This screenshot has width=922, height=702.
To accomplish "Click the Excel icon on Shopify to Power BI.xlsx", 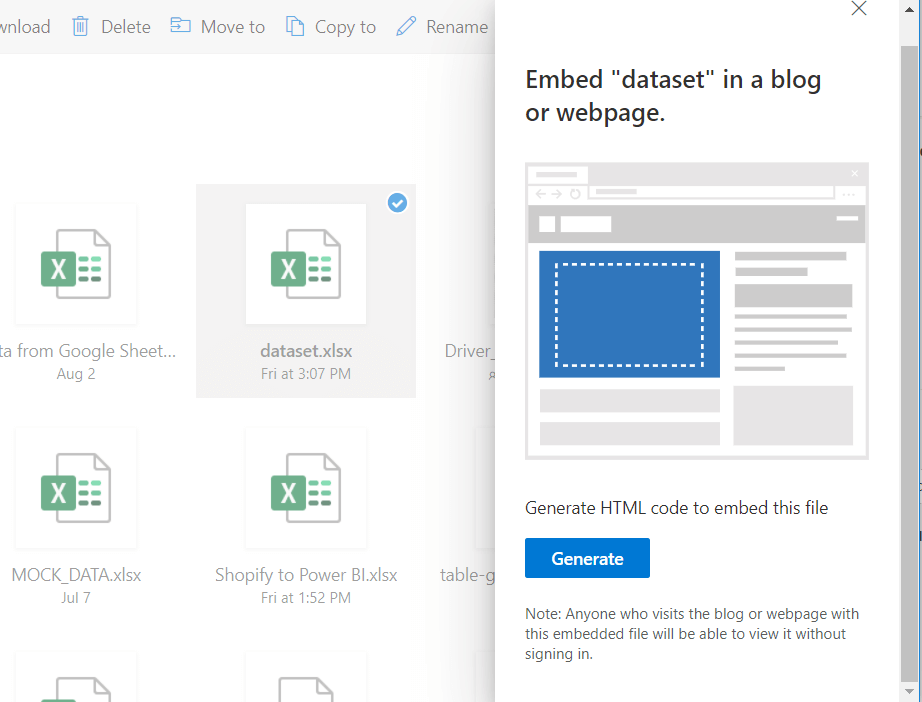I will click(305, 488).
